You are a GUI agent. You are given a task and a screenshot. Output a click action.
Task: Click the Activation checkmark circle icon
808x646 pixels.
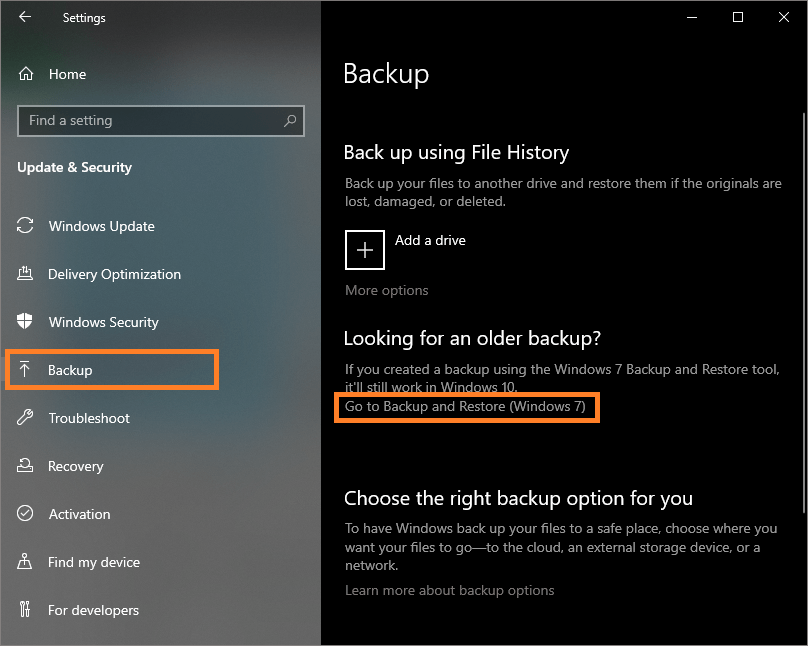[25, 514]
